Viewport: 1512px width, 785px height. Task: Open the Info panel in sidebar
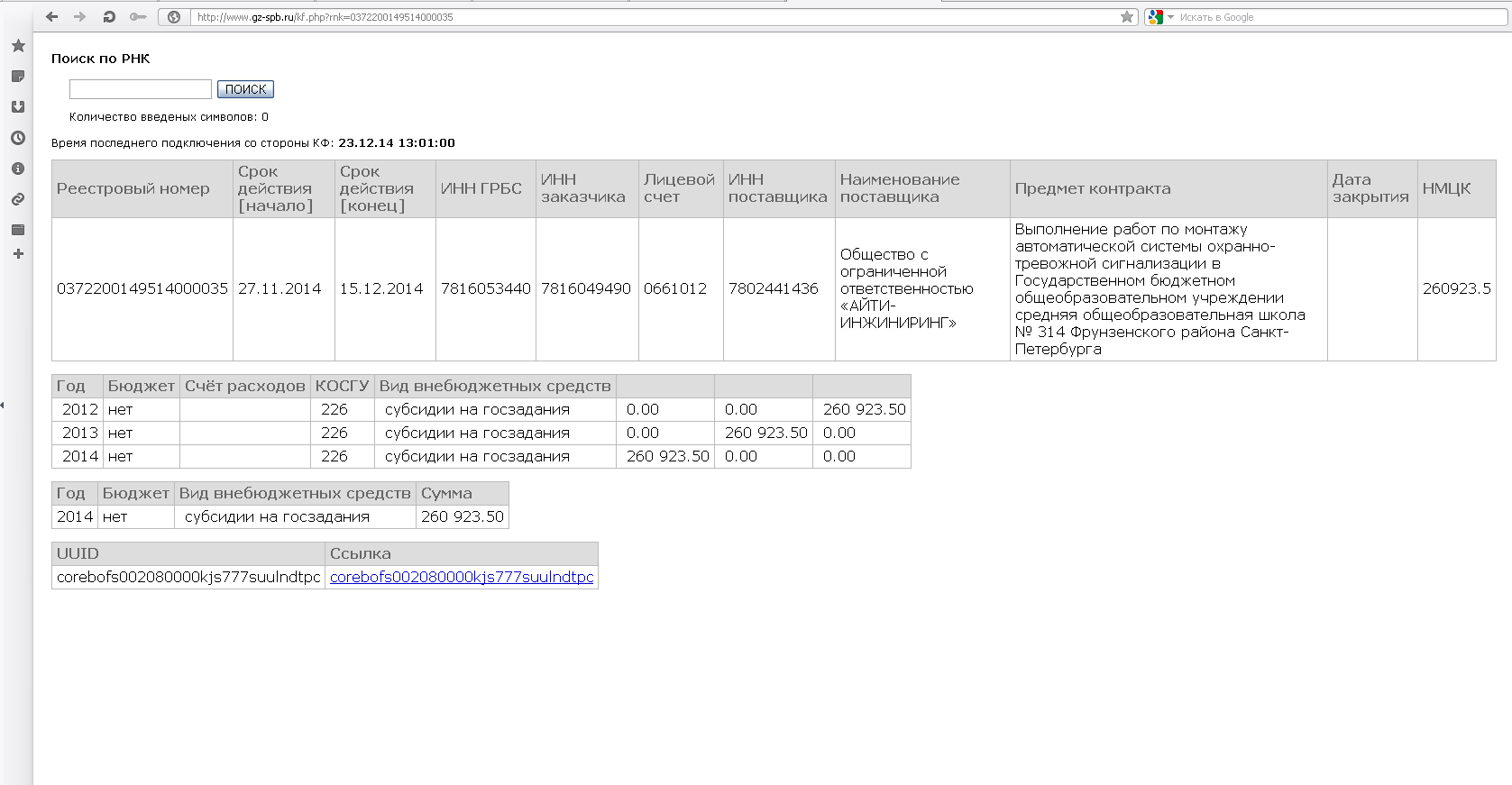pos(18,169)
